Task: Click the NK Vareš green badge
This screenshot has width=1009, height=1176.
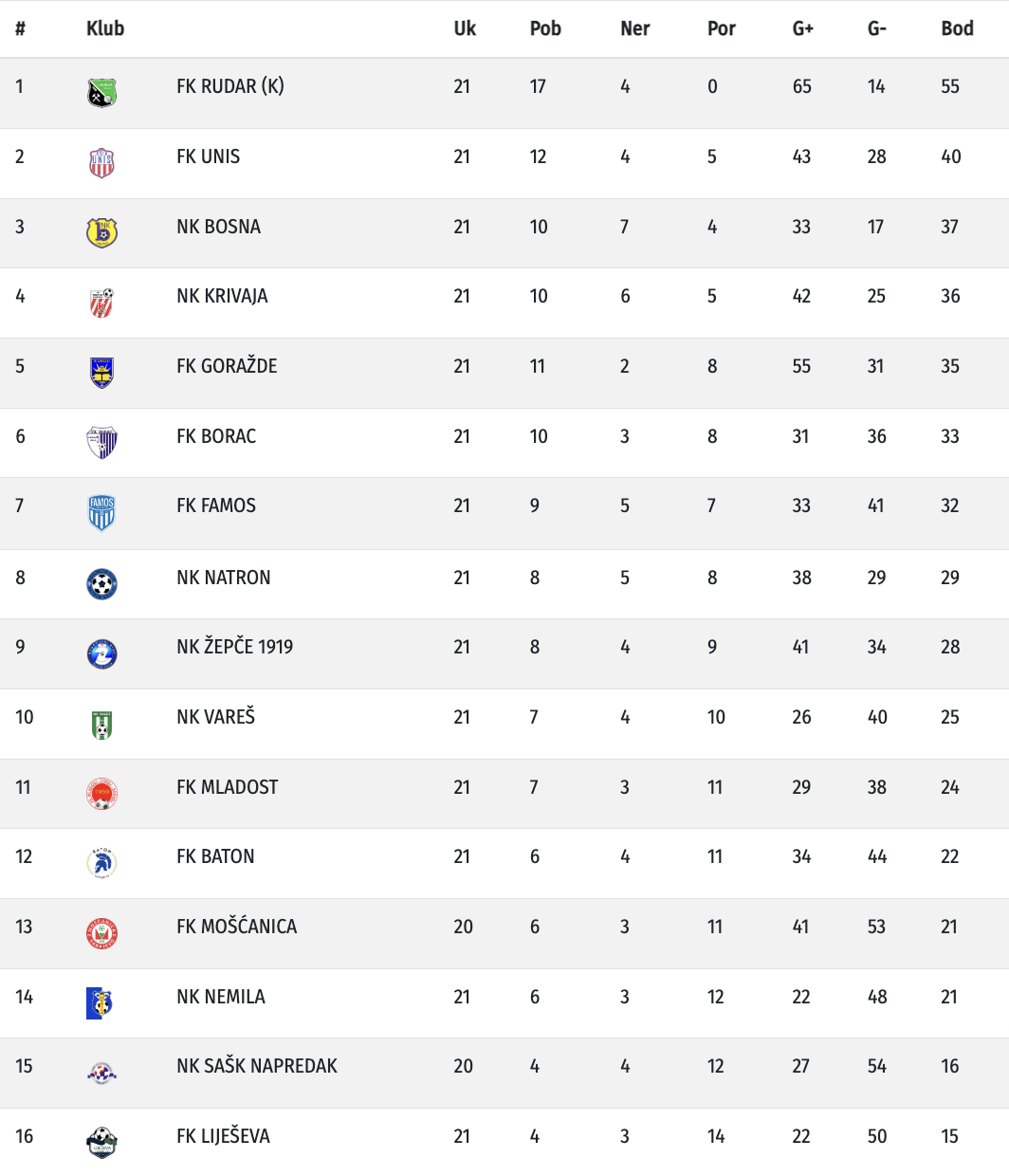Action: (x=101, y=724)
